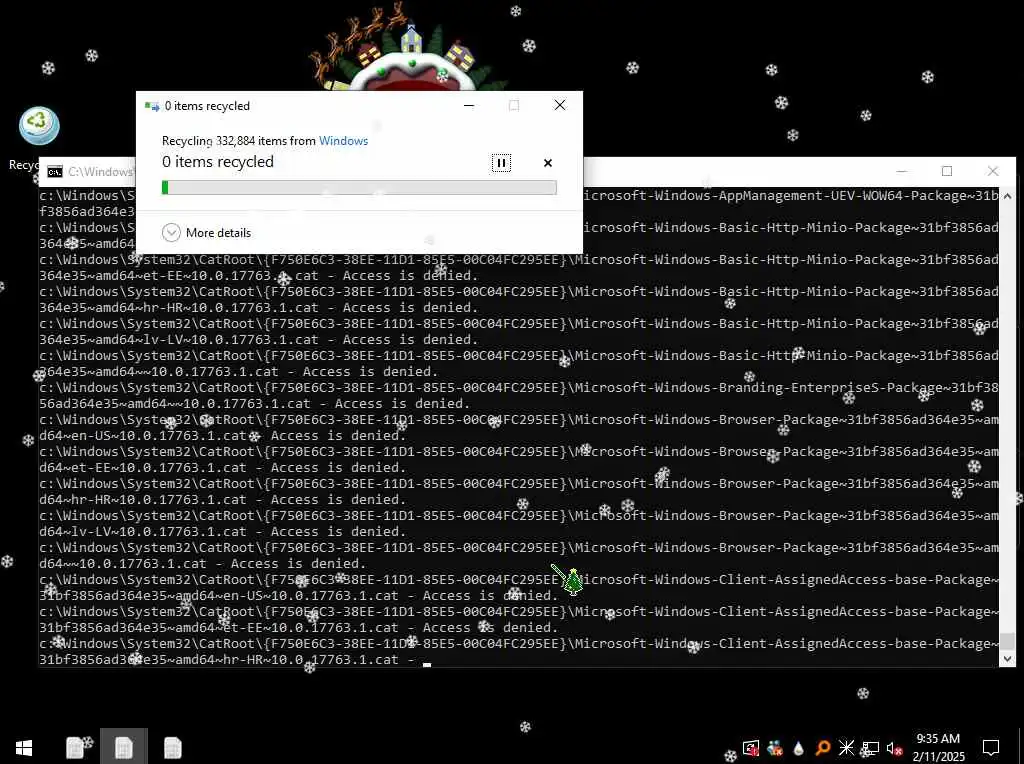This screenshot has width=1024, height=764.
Task: Minimize the 0 items recycled dialog
Action: point(469,105)
